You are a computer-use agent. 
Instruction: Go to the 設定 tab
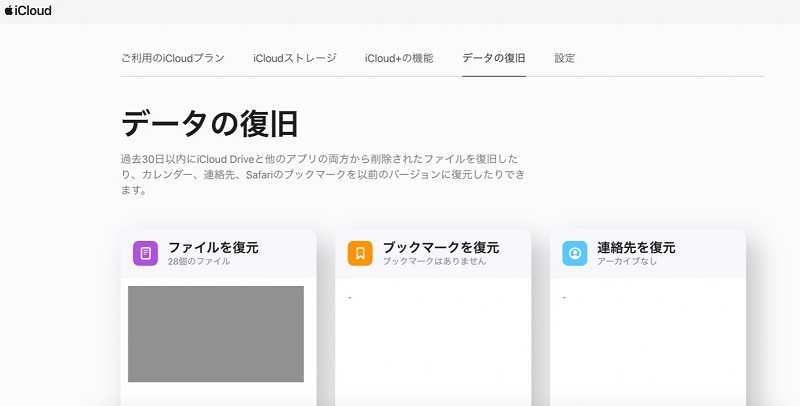click(565, 58)
